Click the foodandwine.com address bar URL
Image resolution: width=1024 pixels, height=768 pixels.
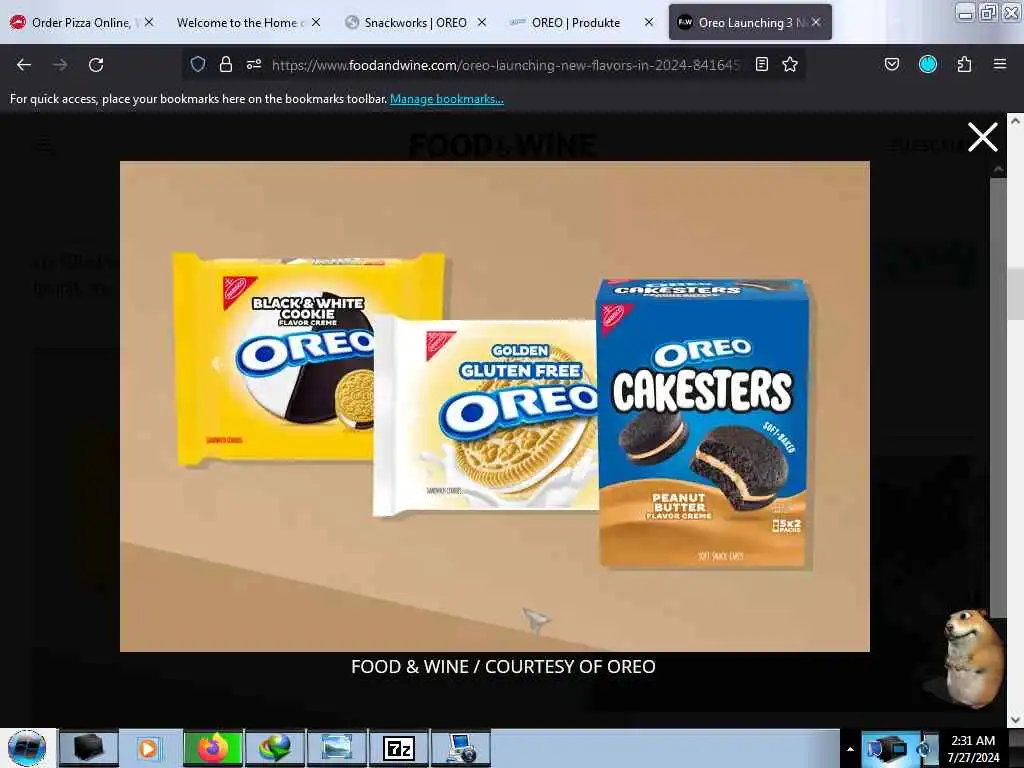click(506, 65)
